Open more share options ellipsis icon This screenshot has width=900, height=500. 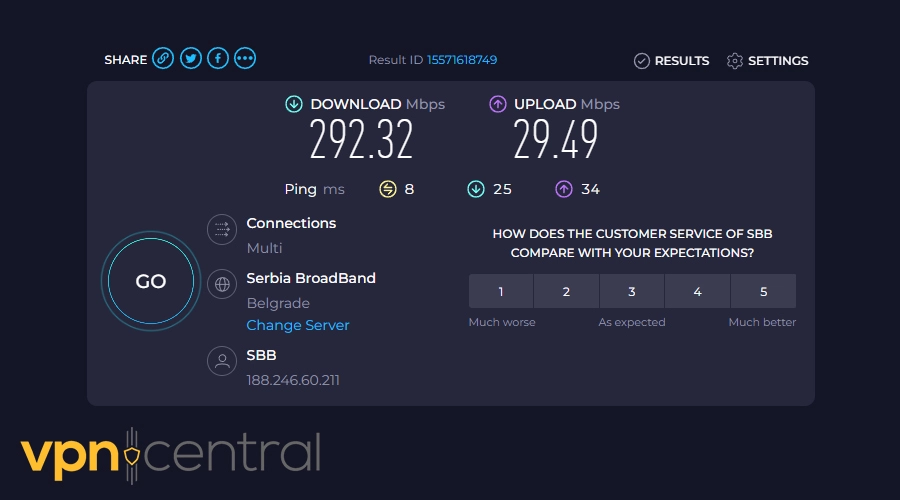tap(245, 59)
